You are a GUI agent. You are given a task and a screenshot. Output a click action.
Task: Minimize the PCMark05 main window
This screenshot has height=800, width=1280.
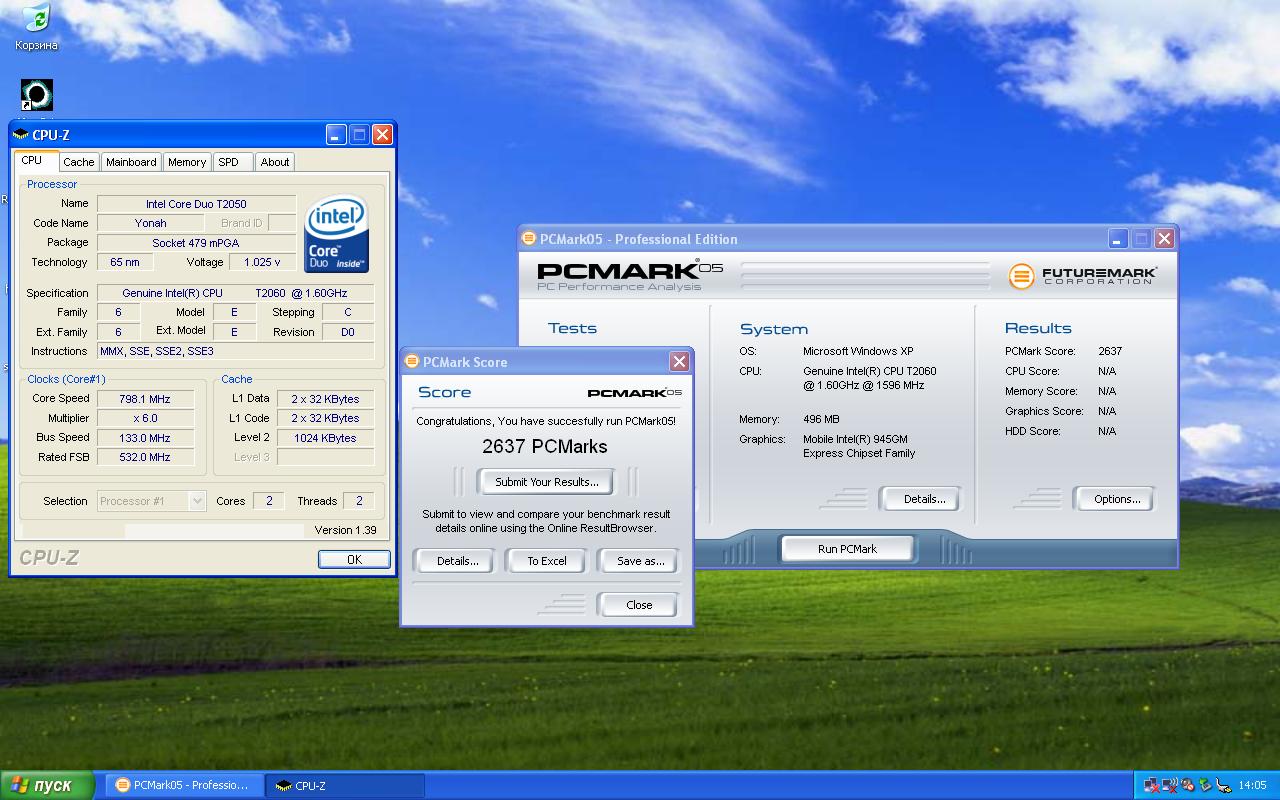pyautogui.click(x=1118, y=238)
